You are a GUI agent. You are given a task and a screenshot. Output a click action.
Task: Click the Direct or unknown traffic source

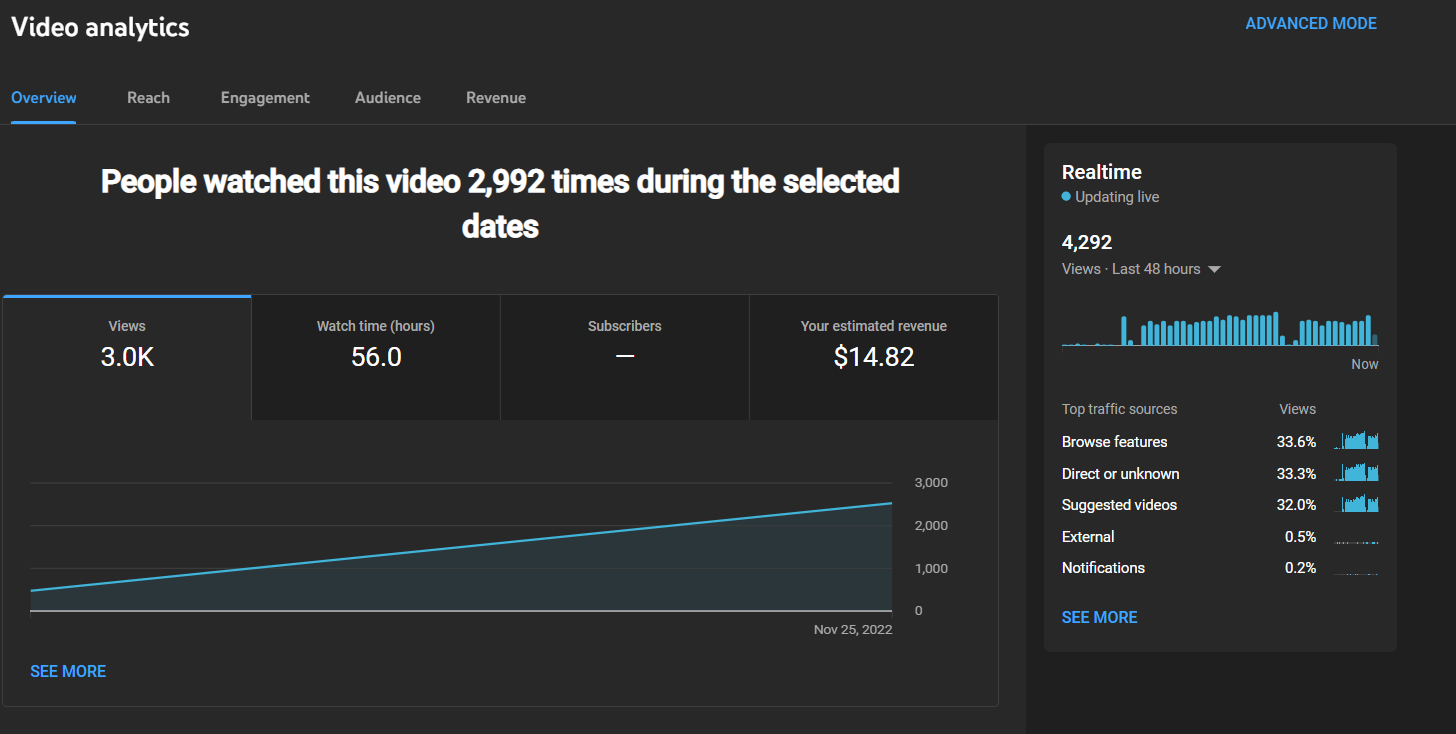pyautogui.click(x=1120, y=474)
